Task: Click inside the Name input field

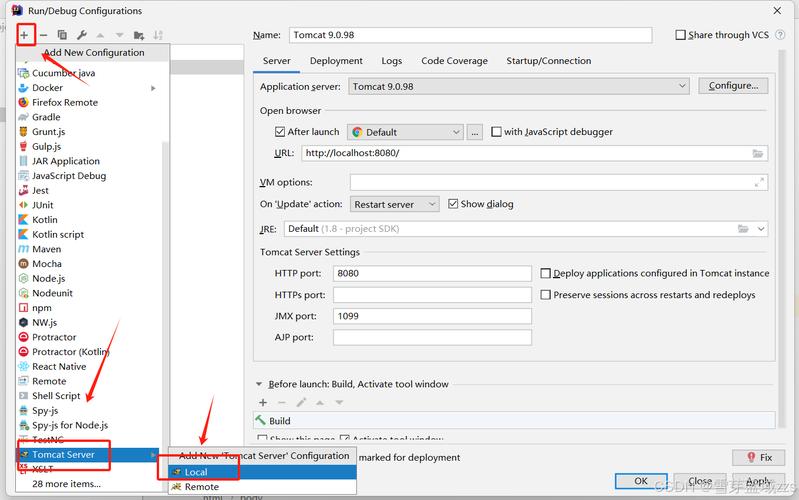Action: coord(470,35)
